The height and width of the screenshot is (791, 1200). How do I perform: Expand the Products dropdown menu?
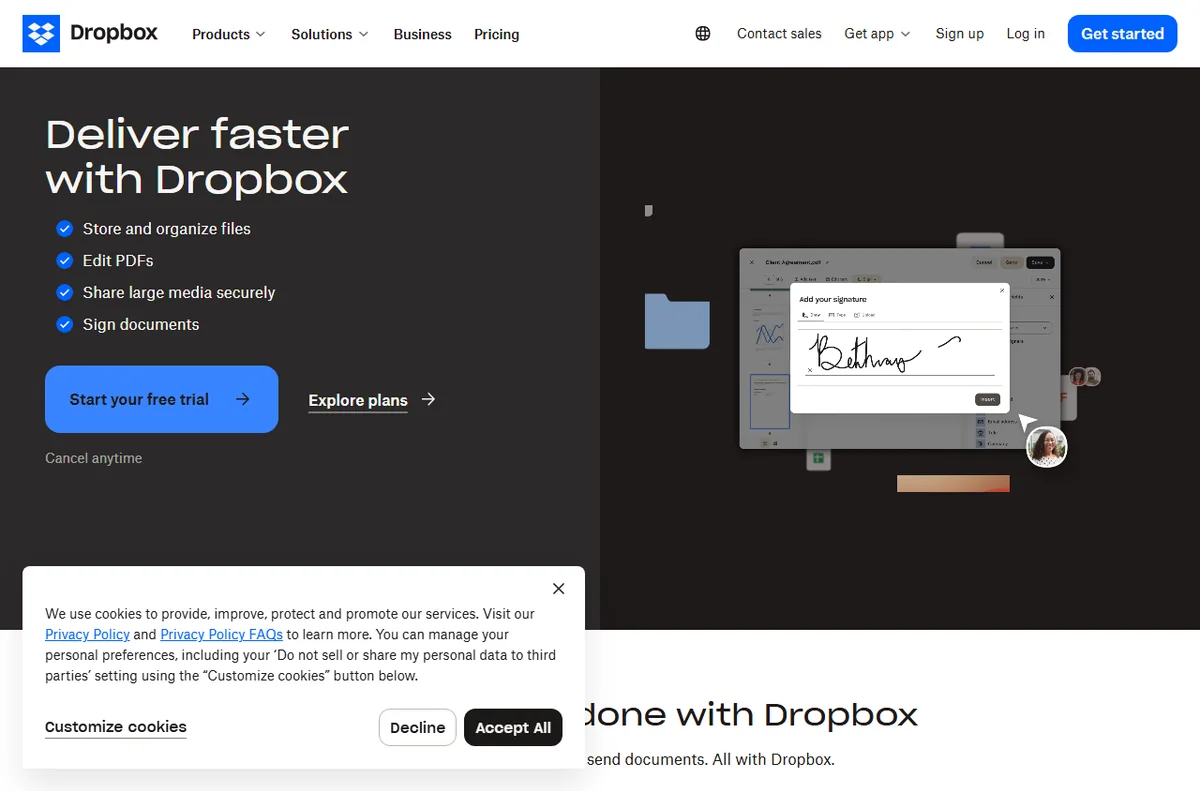(x=229, y=34)
